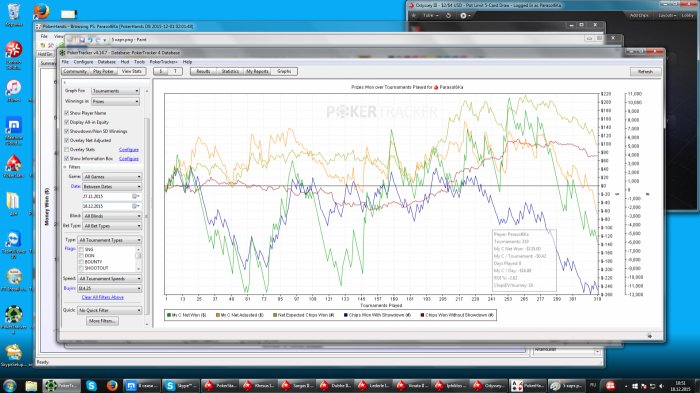Click the Firefox desktop shortcut

[41, 11]
